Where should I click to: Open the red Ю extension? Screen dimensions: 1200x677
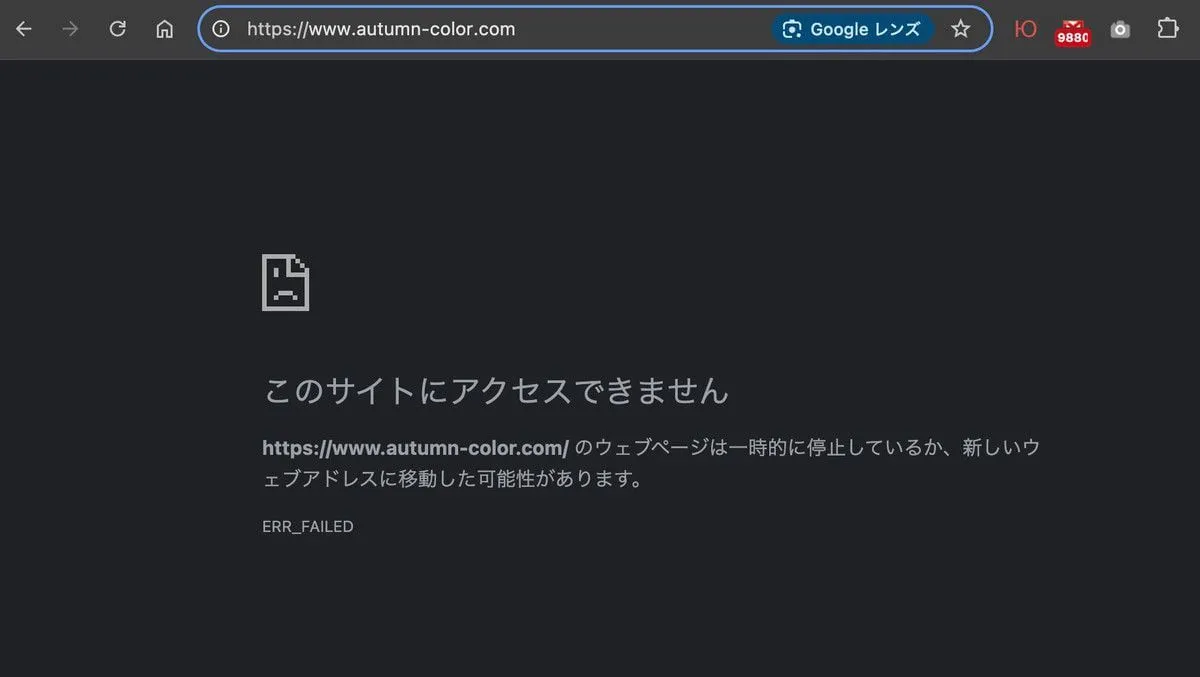(x=1025, y=29)
